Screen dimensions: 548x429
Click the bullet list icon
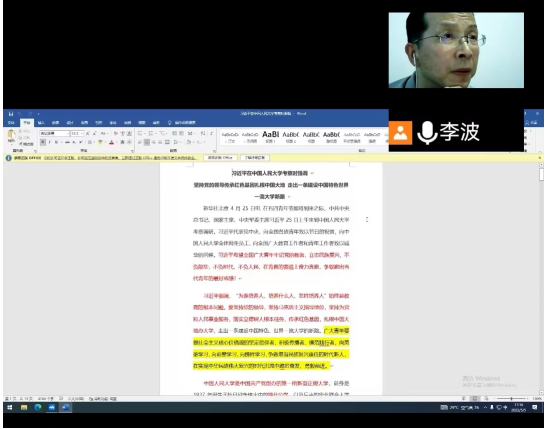(x=140, y=133)
